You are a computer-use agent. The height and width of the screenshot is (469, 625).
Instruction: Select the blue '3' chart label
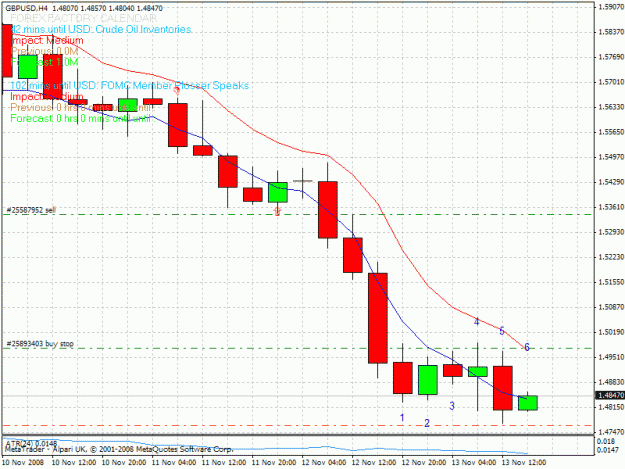pos(452,406)
